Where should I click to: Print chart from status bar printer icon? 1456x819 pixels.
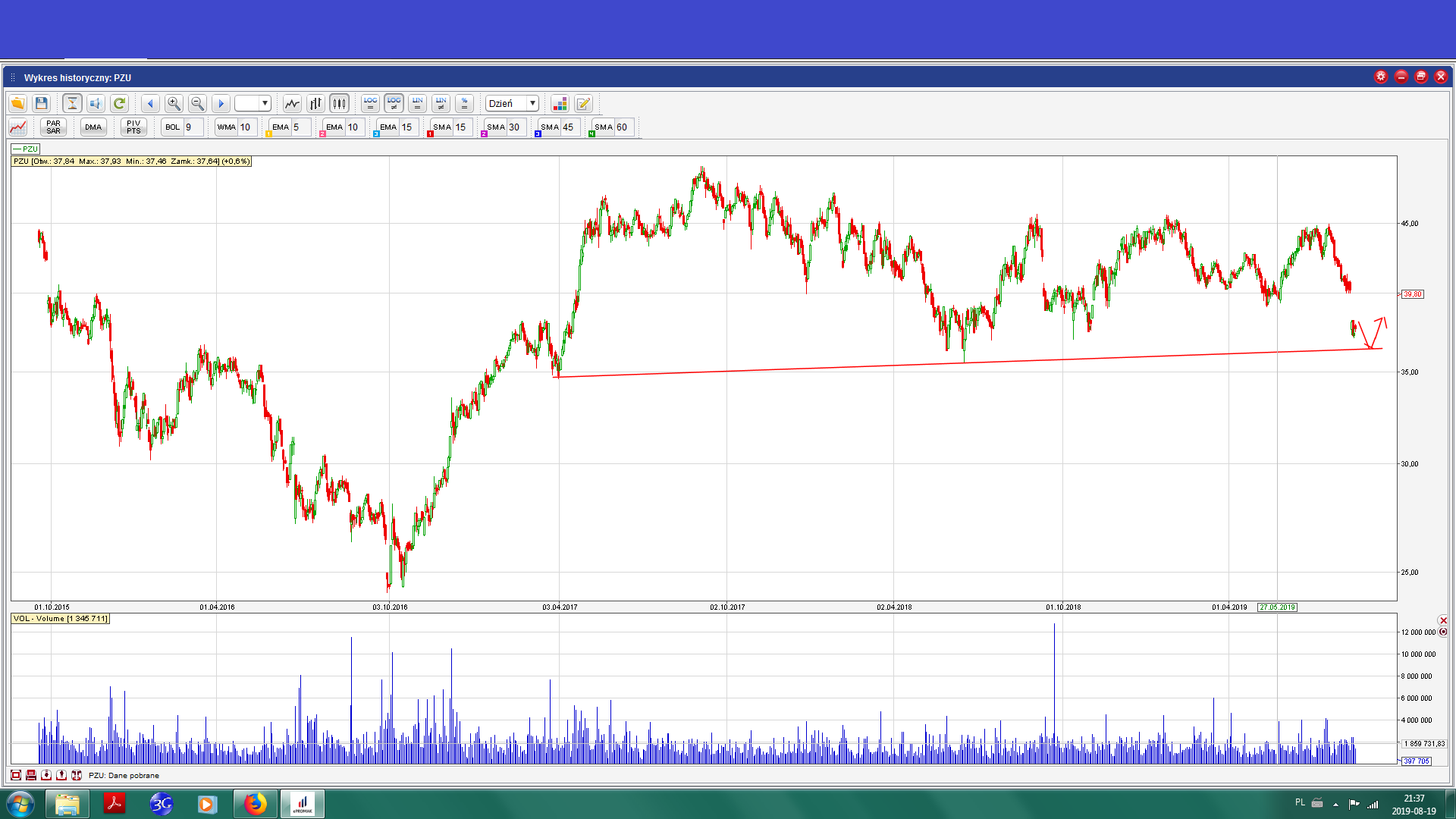pyautogui.click(x=31, y=775)
